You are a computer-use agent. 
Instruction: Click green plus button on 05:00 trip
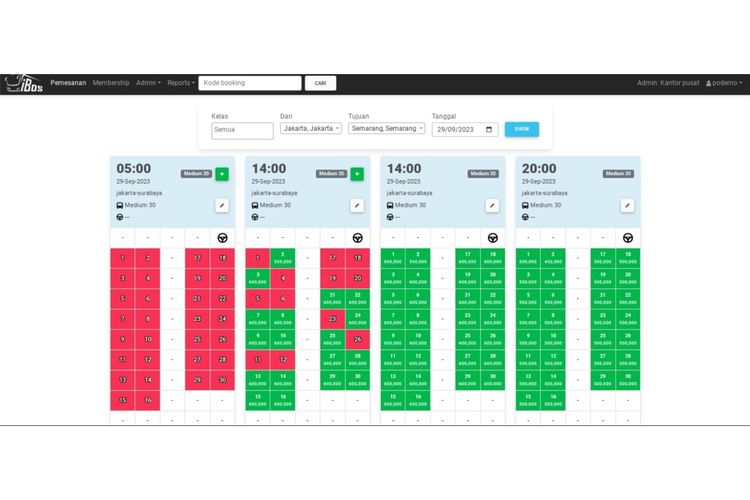click(x=221, y=174)
